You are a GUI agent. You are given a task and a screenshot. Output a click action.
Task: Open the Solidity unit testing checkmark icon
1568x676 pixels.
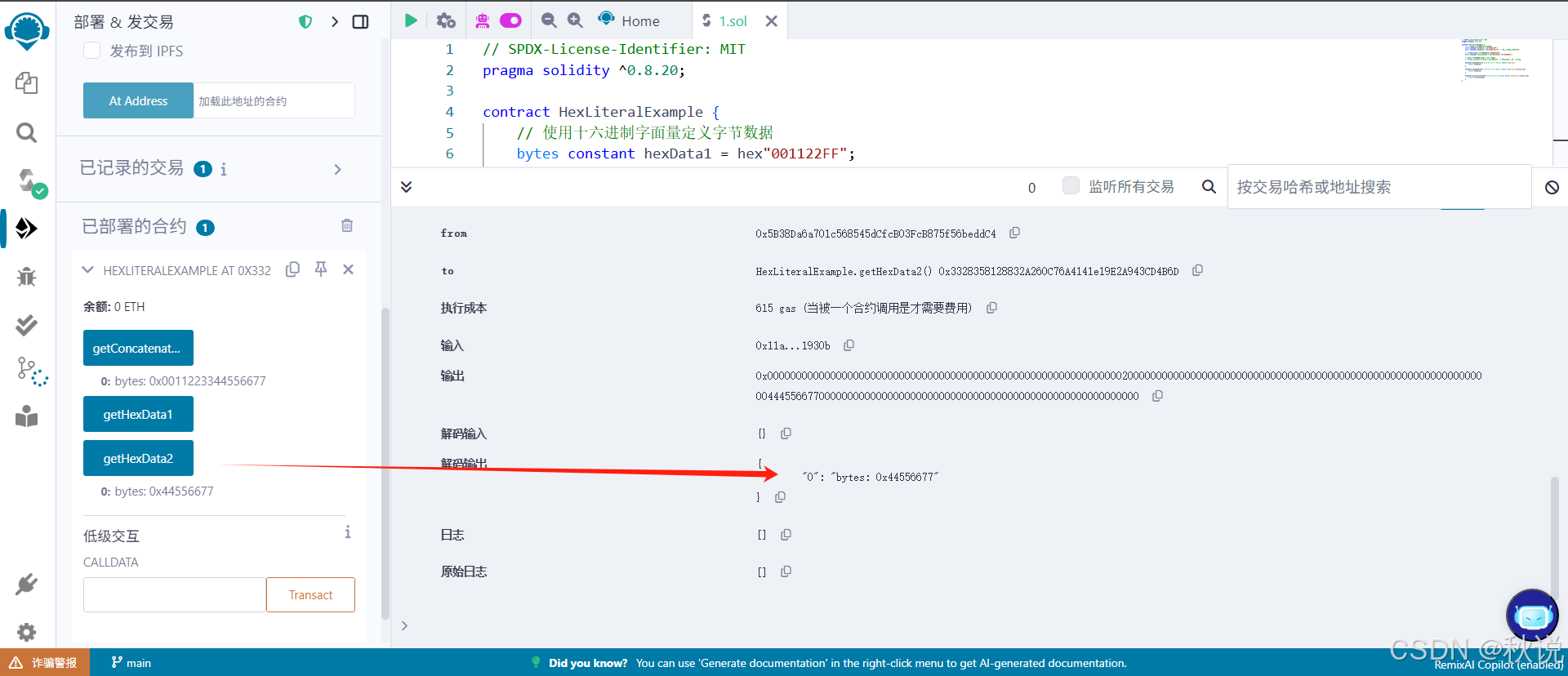[x=27, y=325]
